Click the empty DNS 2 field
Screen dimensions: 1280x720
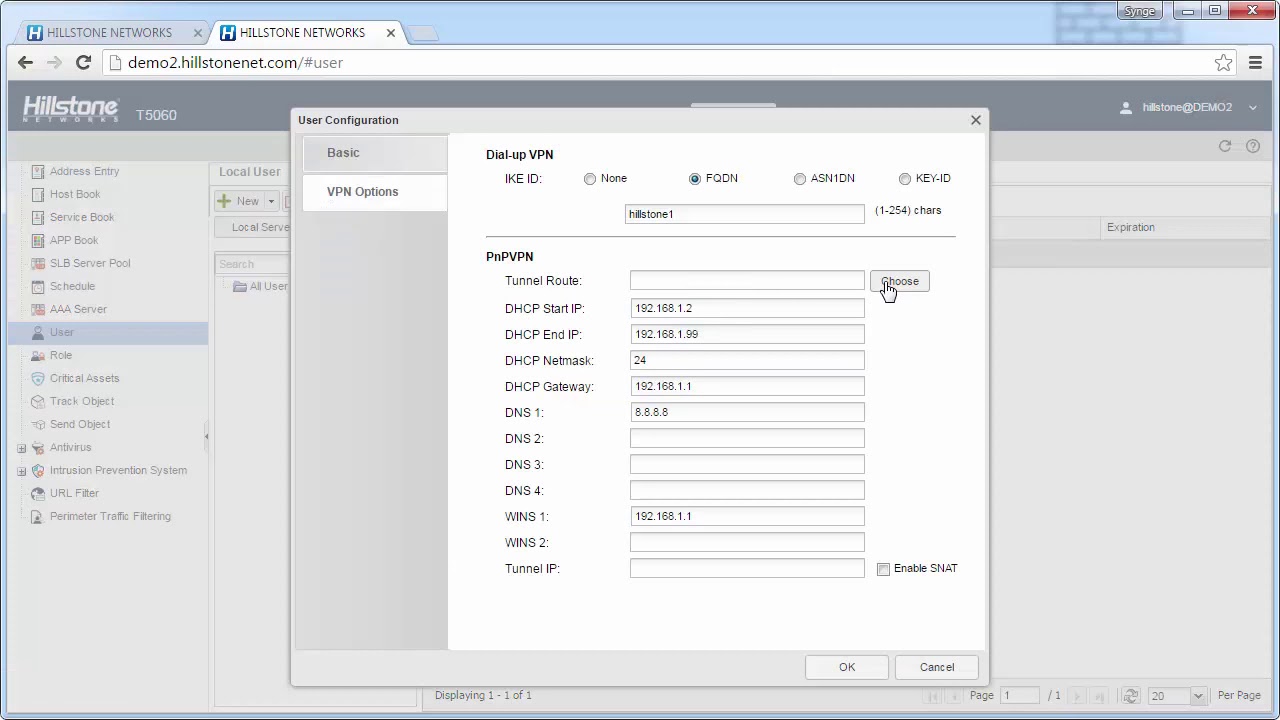[747, 438]
